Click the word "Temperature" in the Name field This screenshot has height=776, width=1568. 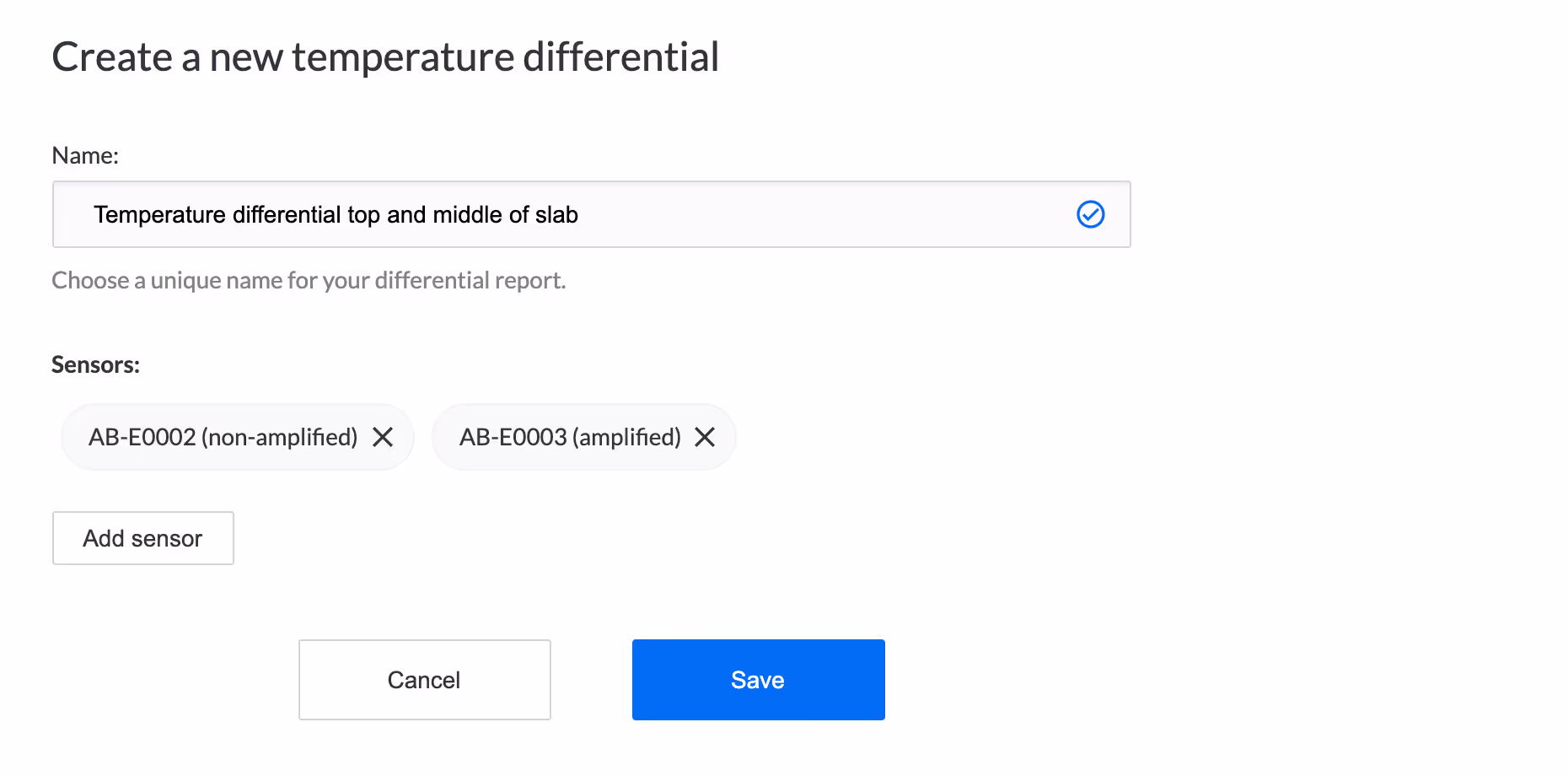point(159,214)
